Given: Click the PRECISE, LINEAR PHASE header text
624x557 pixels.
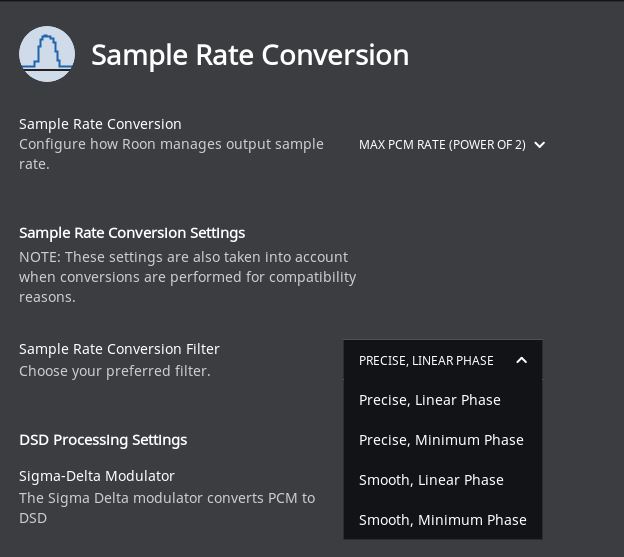Looking at the screenshot, I should (x=426, y=360).
